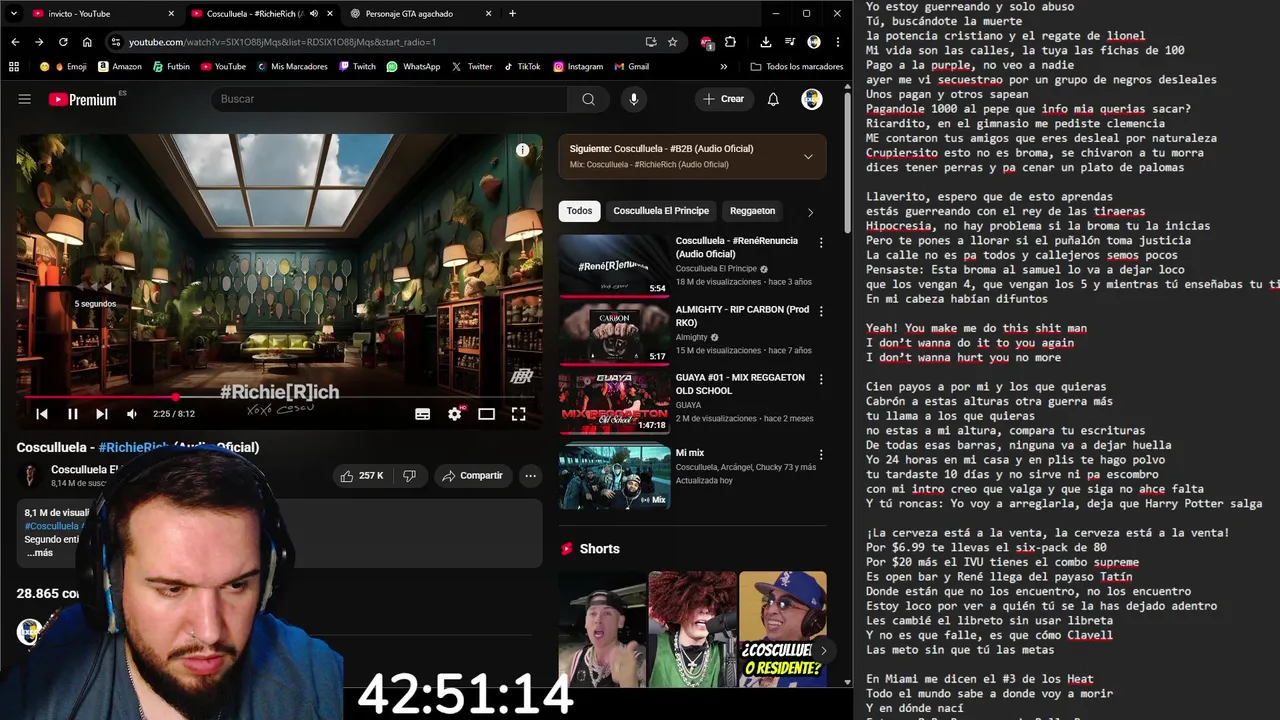The height and width of the screenshot is (720, 1280).
Task: Skip to next video in player
Action: tap(102, 414)
